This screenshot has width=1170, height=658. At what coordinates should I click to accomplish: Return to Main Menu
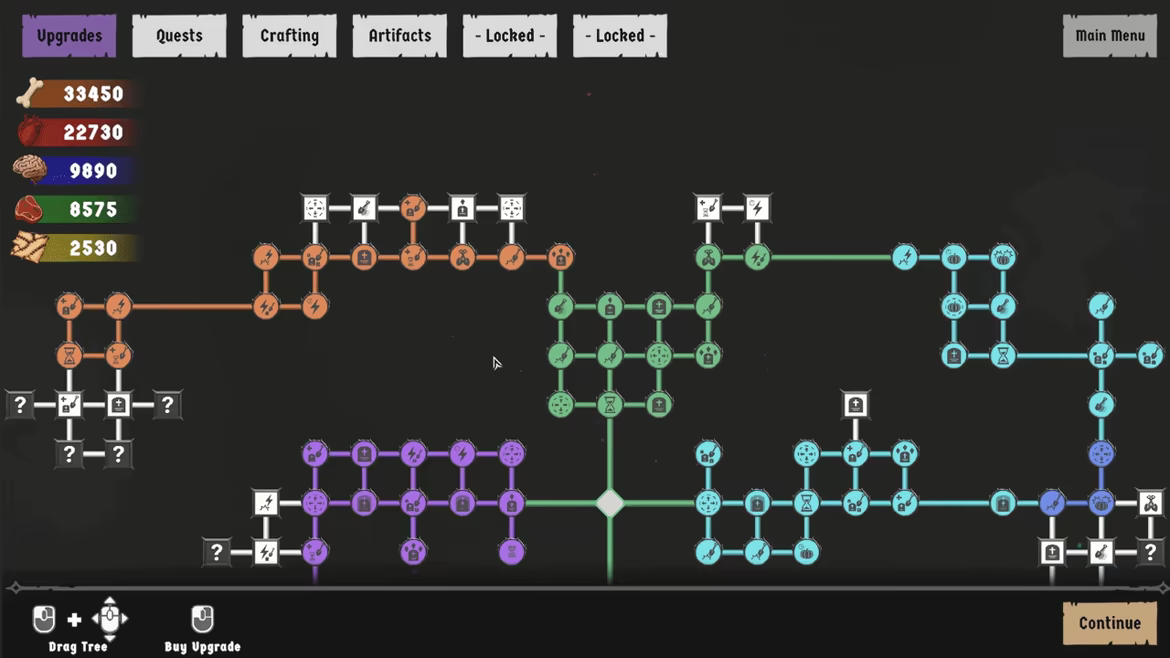(1110, 36)
